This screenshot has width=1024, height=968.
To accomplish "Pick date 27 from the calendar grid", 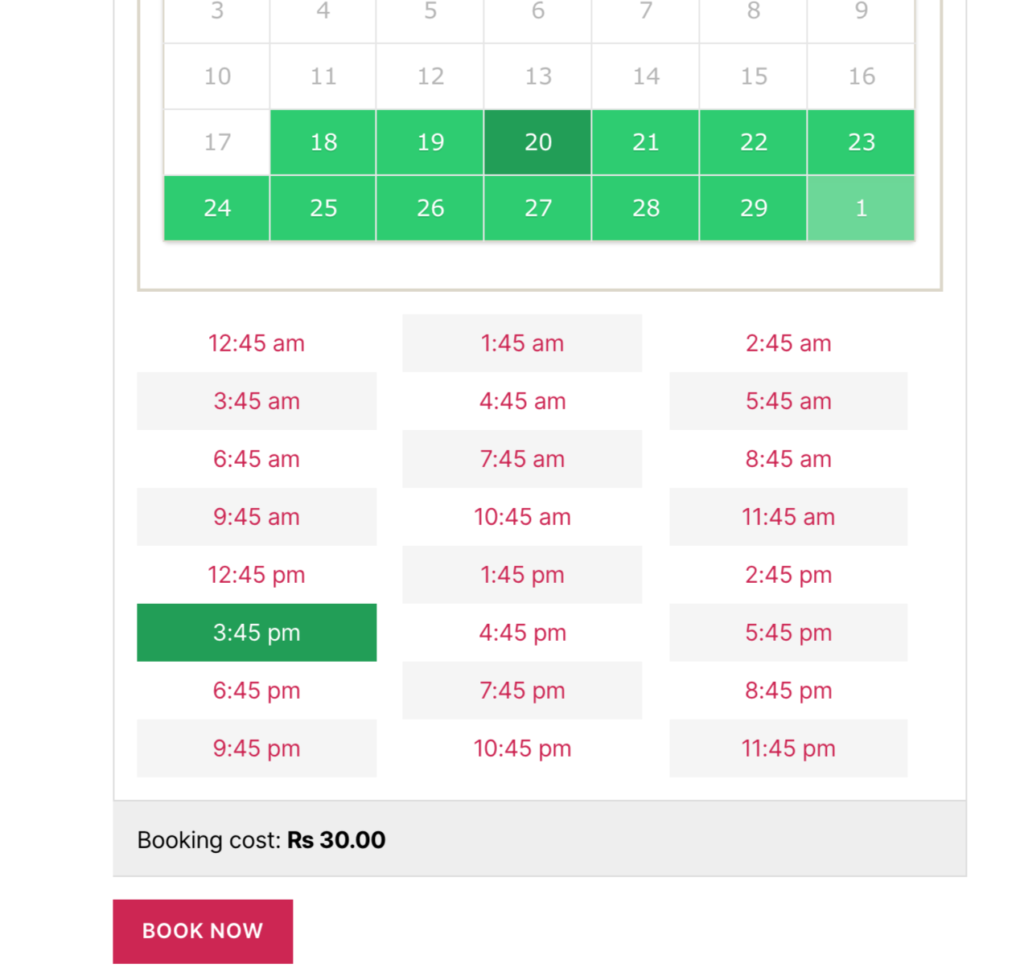I will tap(537, 208).
